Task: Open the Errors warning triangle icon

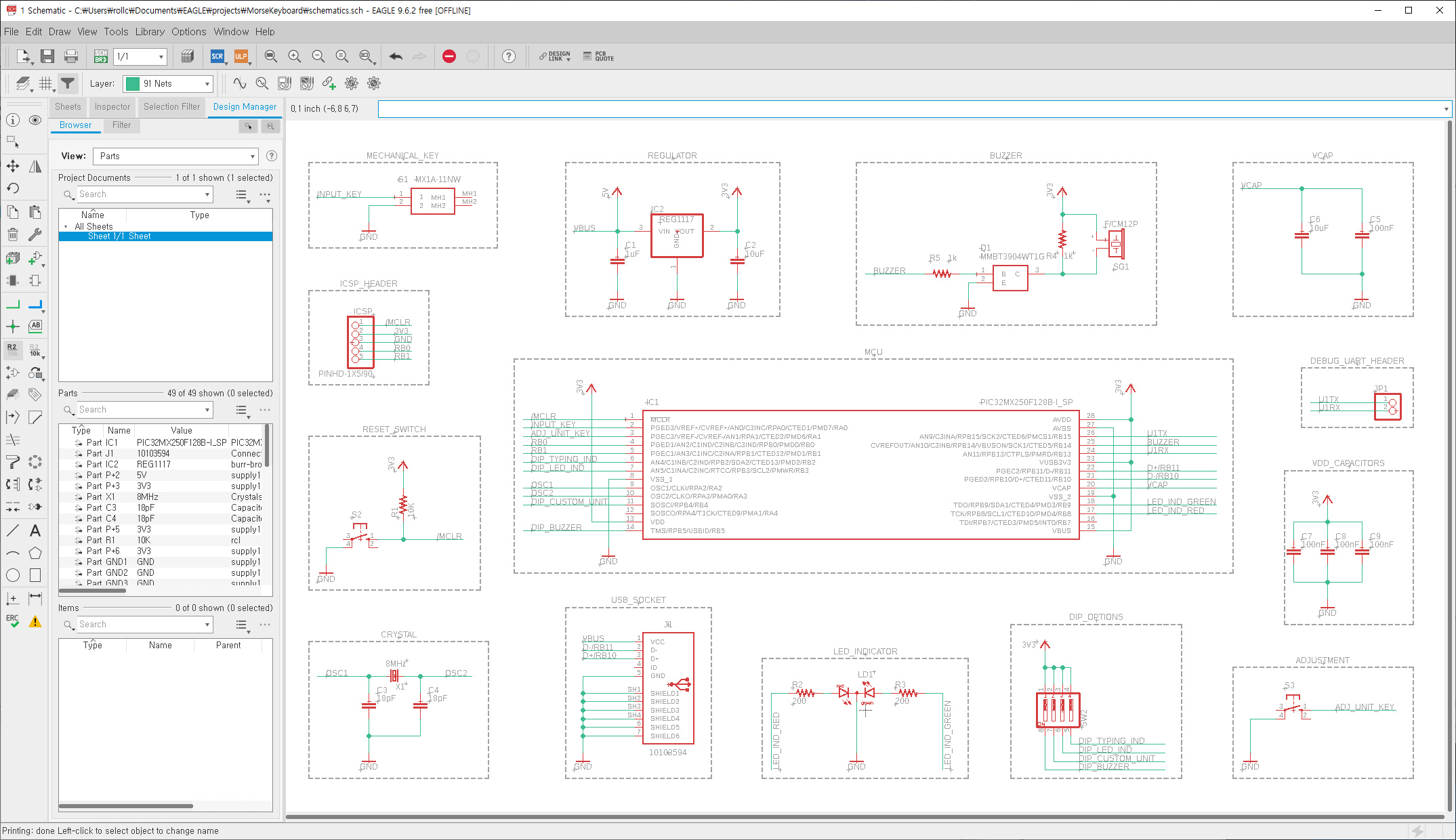Action: [x=35, y=621]
